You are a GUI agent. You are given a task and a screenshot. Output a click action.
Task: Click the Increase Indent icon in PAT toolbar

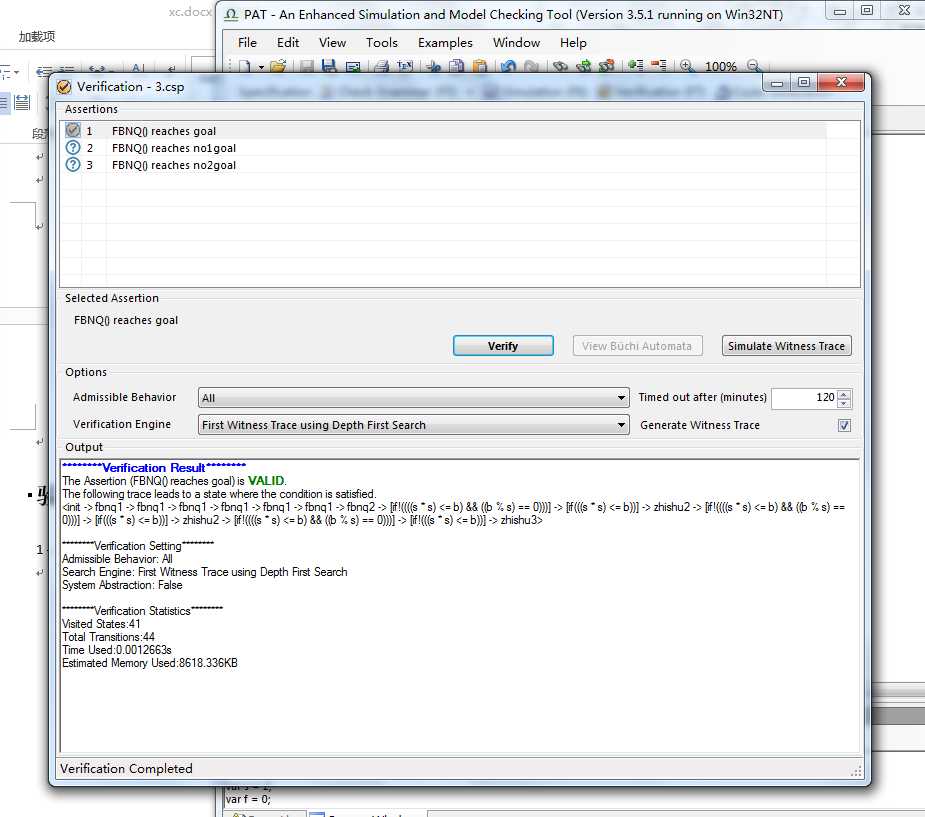tap(636, 66)
